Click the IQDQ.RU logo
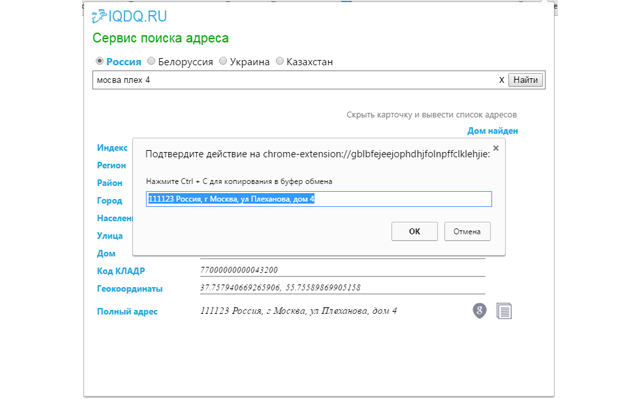Image resolution: width=640 pixels, height=400 pixels. click(x=129, y=16)
